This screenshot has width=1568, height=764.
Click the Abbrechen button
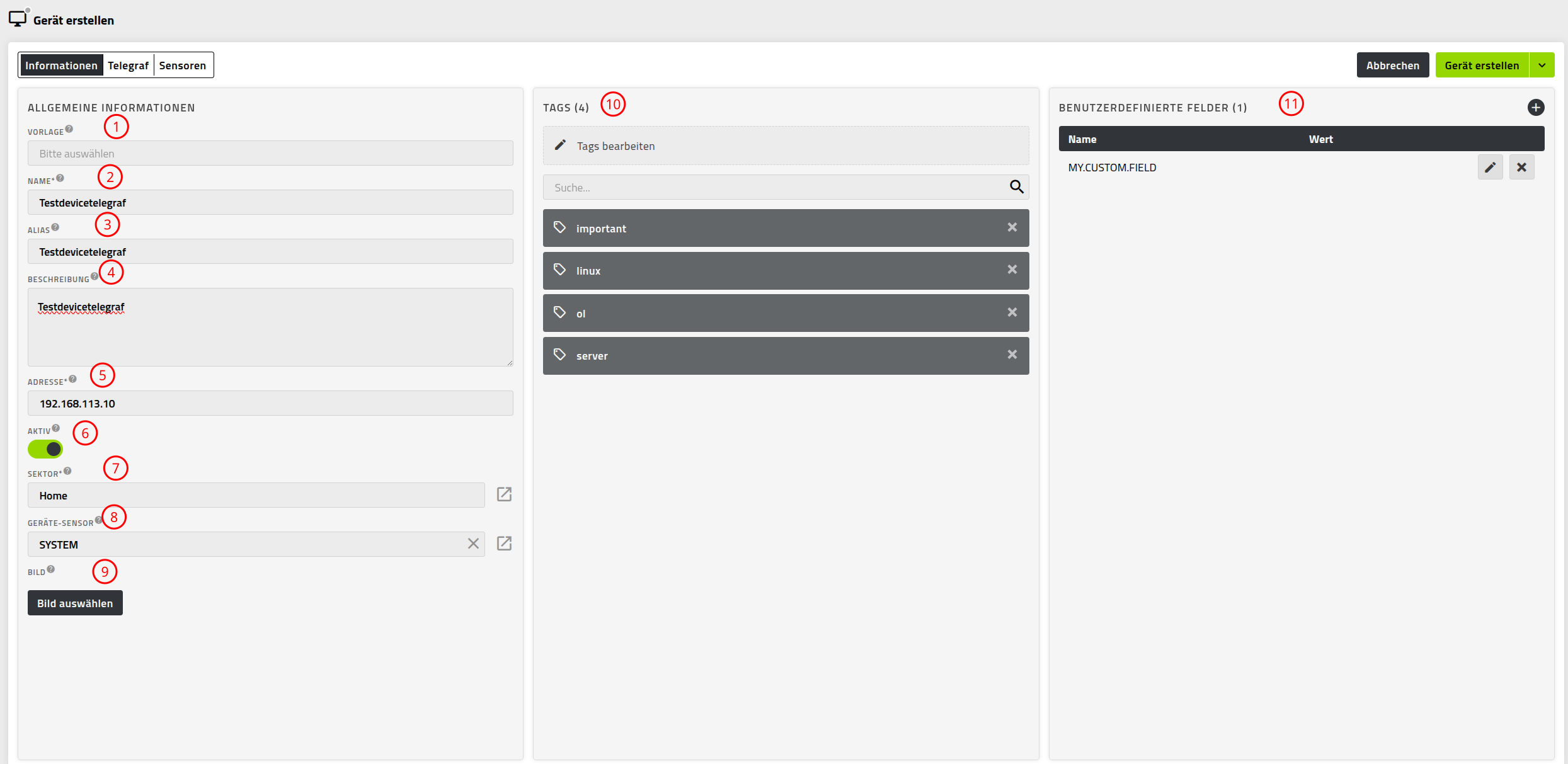point(1393,66)
